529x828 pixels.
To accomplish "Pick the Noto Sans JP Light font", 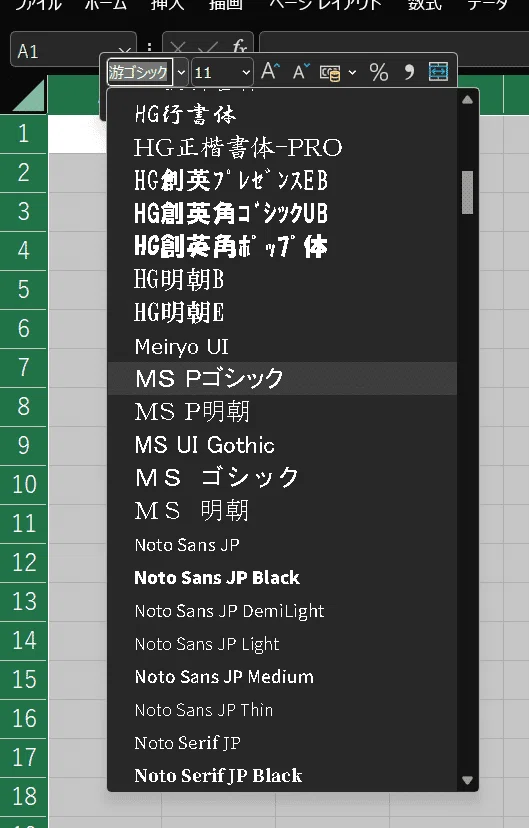I will click(x=282, y=644).
